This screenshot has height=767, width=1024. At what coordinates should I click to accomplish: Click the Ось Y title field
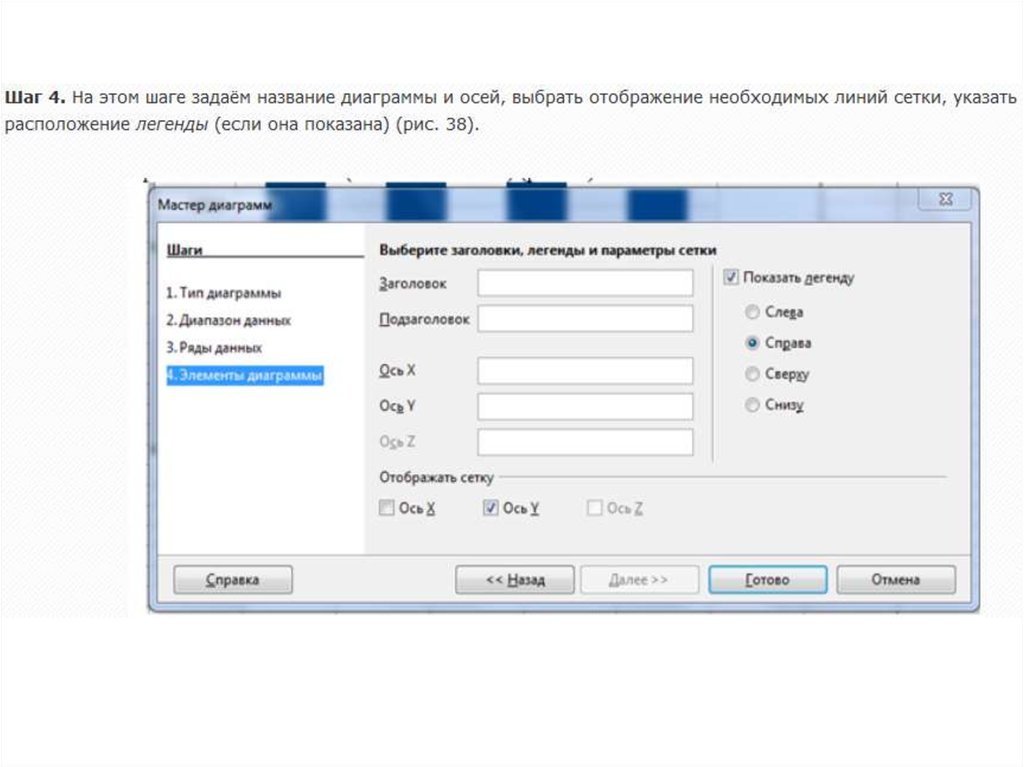coord(585,406)
